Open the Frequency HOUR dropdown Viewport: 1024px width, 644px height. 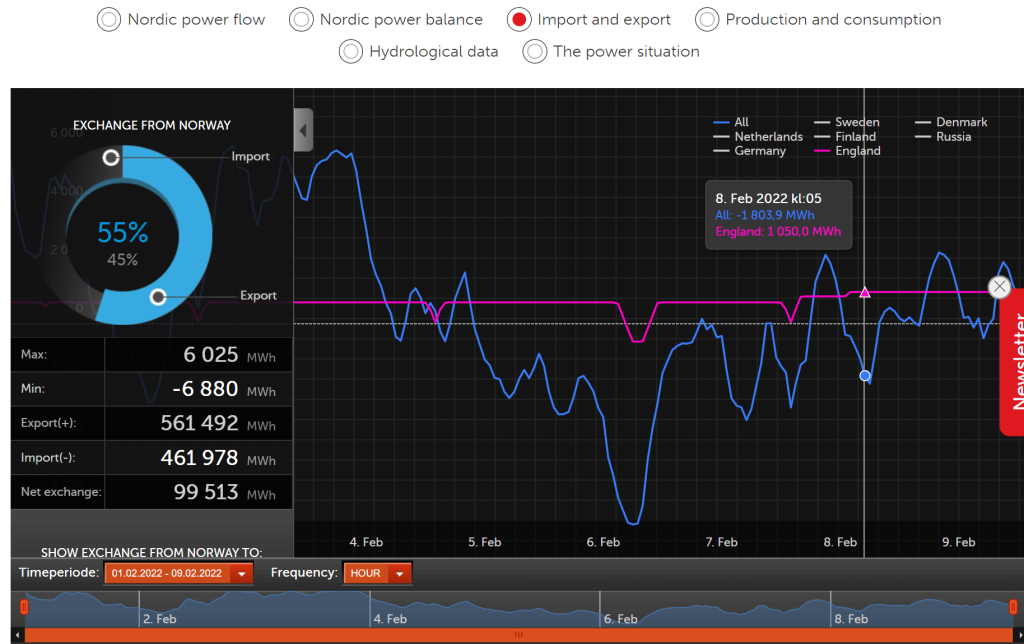pos(377,573)
